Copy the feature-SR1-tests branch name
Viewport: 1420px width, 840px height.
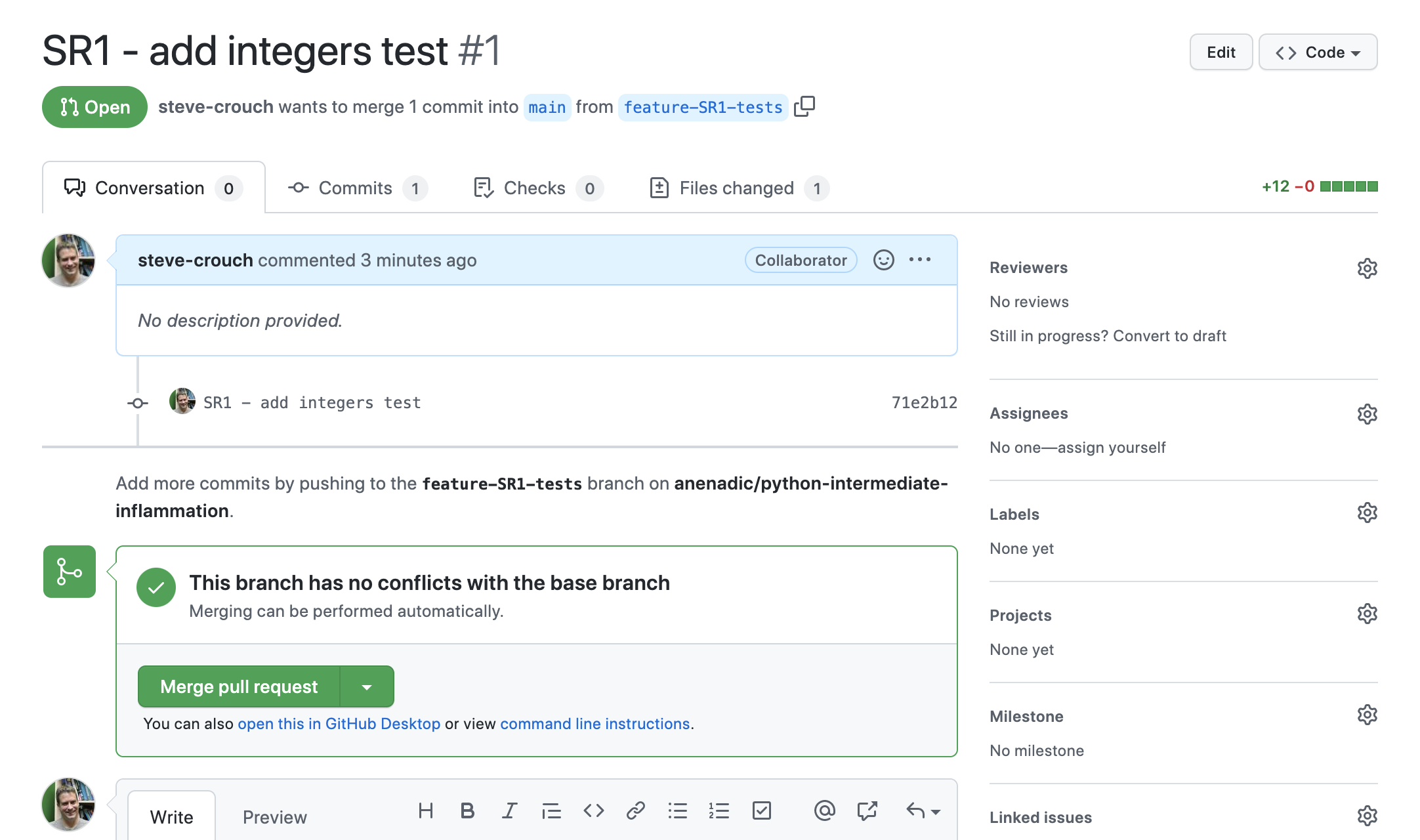click(x=805, y=106)
